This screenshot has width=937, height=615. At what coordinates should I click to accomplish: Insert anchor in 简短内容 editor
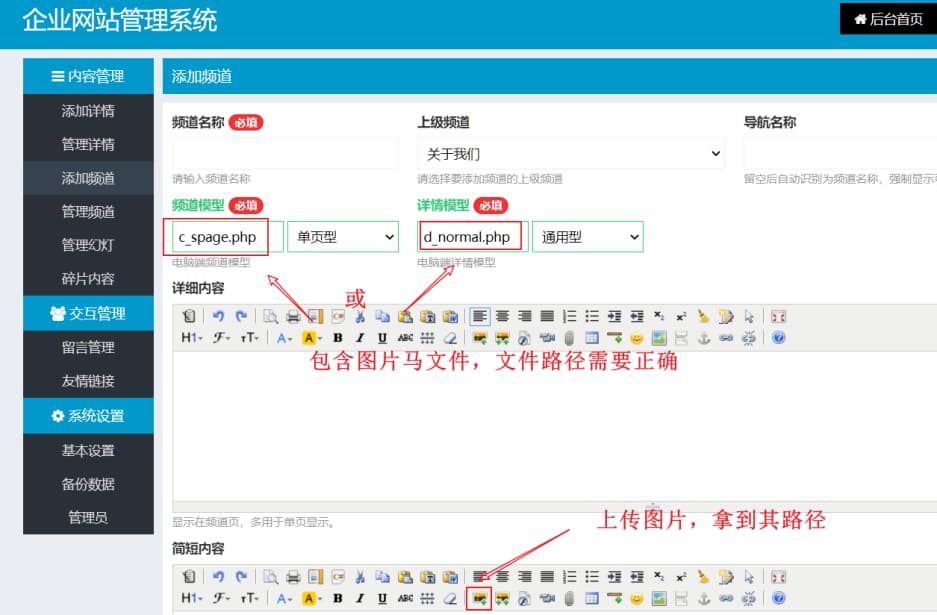(x=704, y=598)
